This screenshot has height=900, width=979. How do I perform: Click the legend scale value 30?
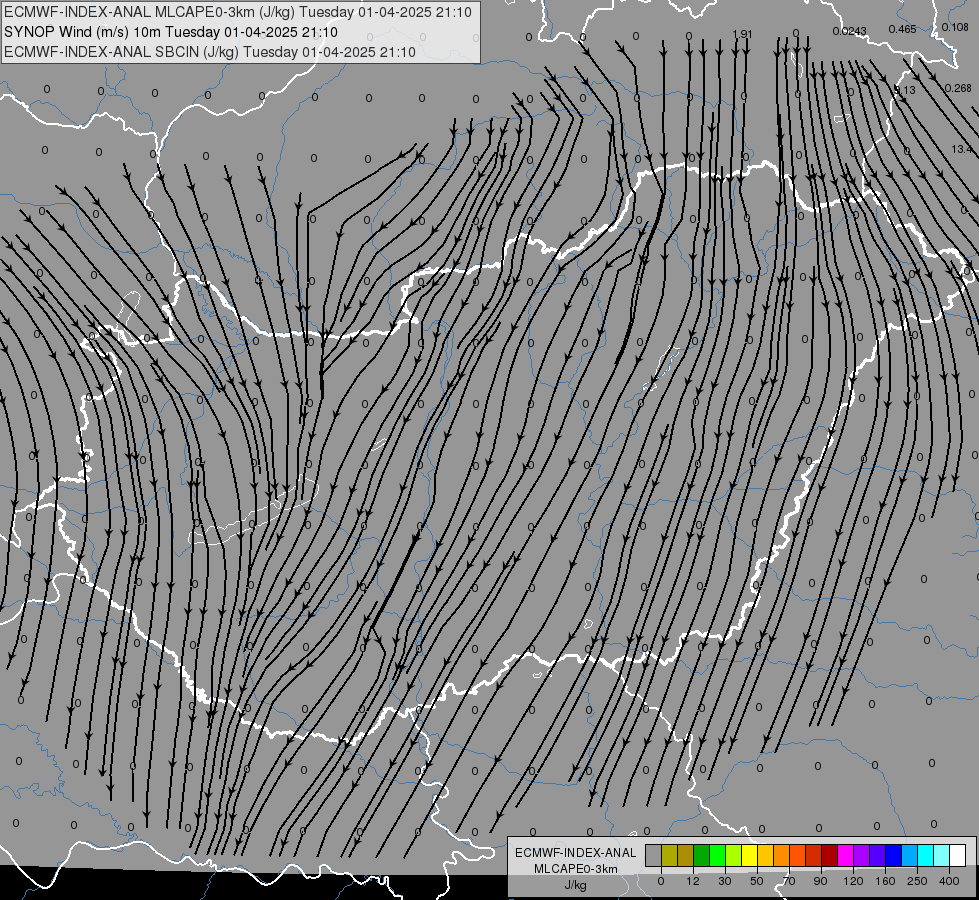pos(725,881)
